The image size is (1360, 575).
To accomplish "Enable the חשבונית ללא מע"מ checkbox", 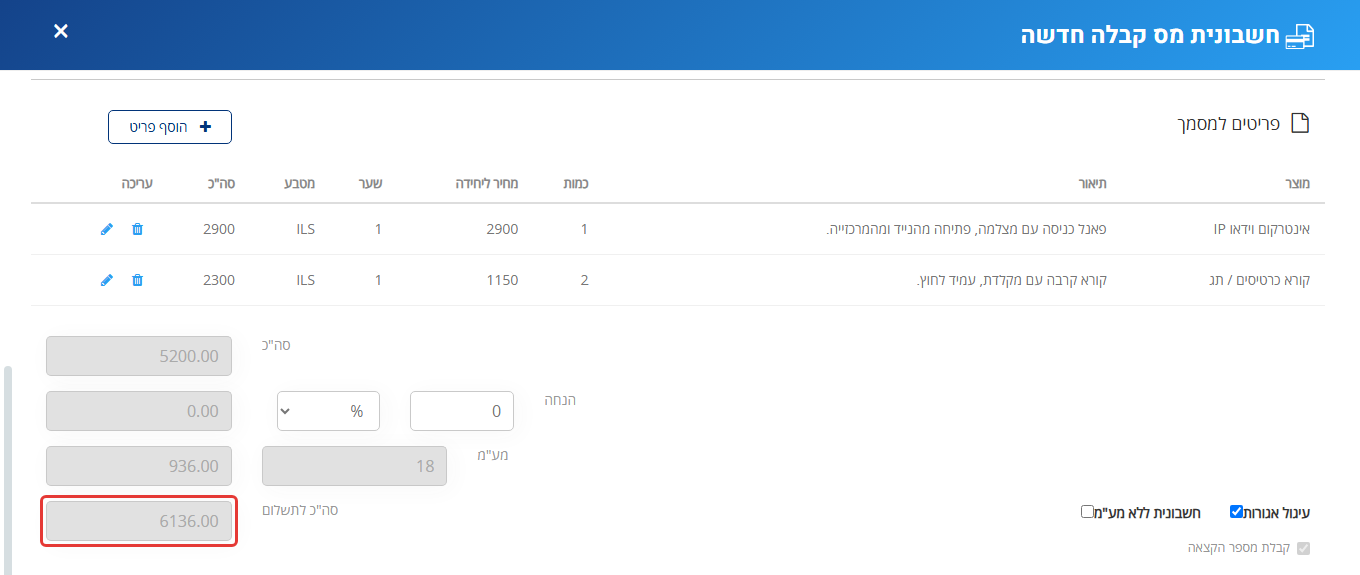I will (x=1087, y=511).
